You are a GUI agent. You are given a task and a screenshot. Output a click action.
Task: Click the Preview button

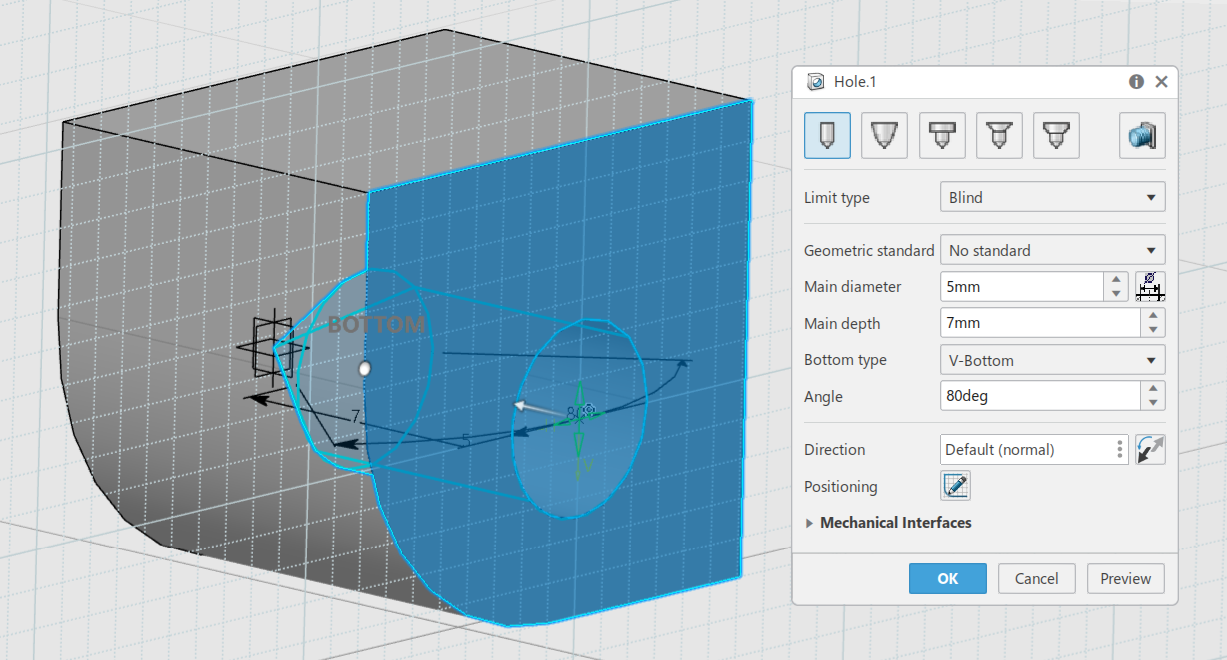[x=1126, y=578]
